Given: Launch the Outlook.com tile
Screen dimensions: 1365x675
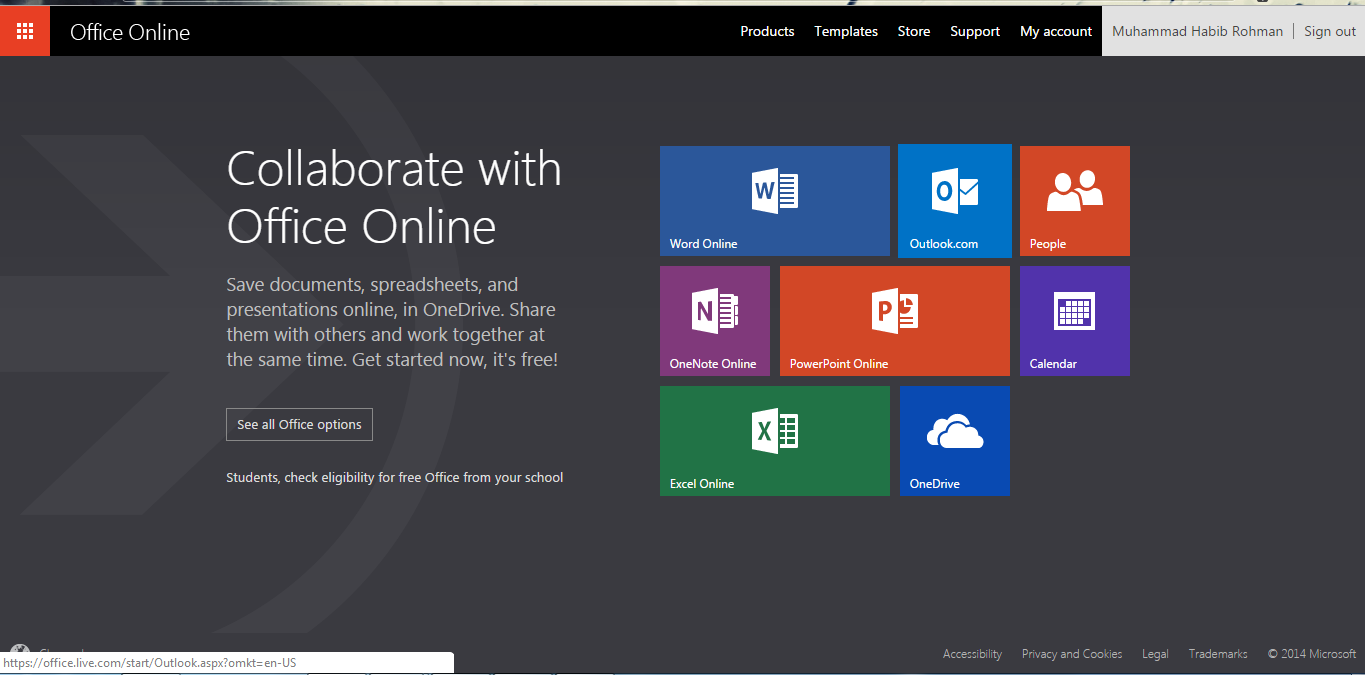Looking at the screenshot, I should click(x=955, y=201).
